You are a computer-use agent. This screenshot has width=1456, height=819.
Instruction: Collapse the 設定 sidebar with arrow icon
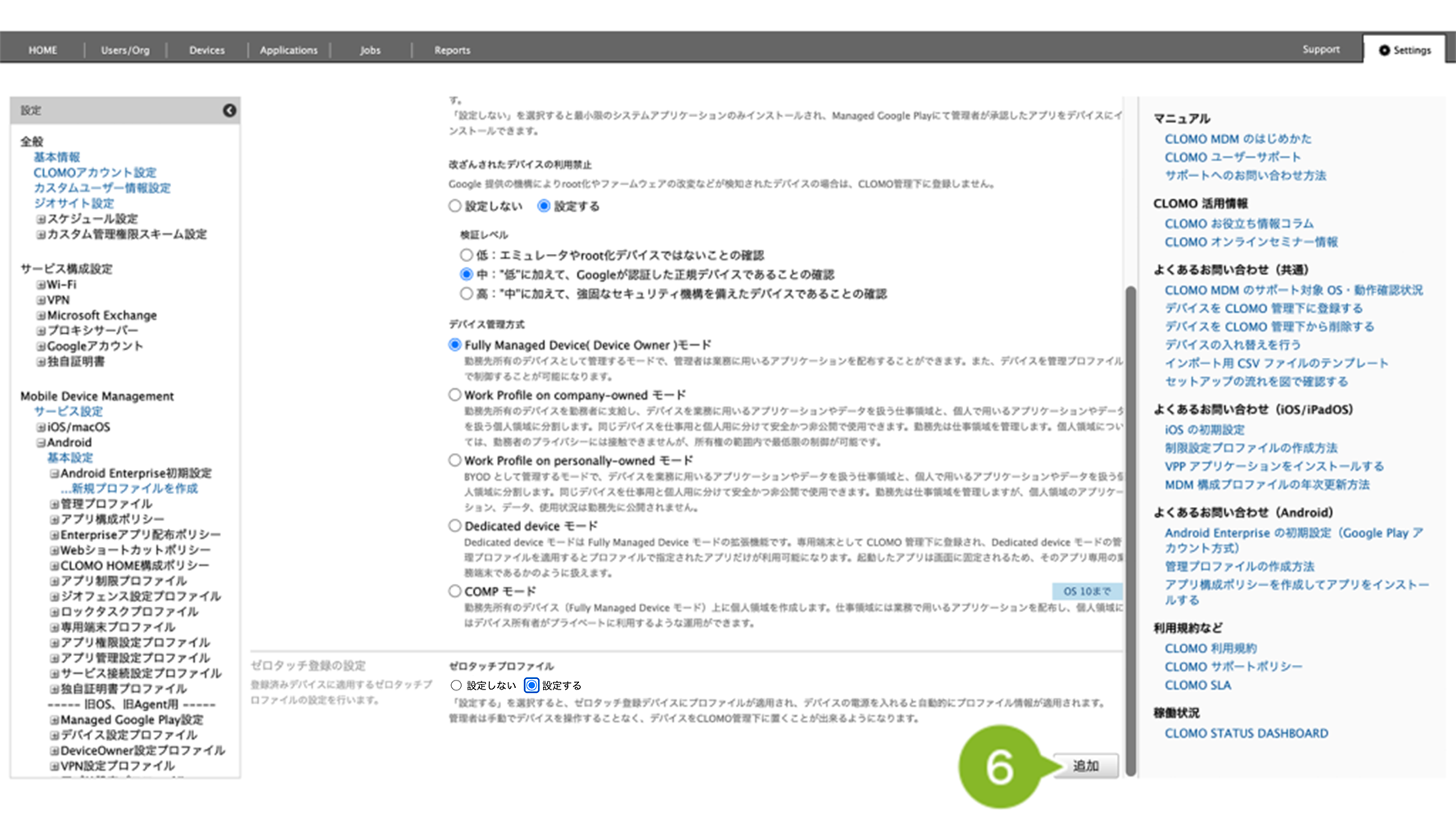coord(229,111)
